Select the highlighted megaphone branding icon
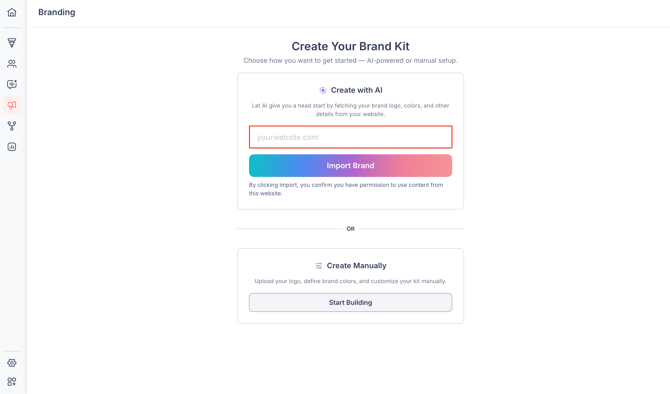This screenshot has height=394, width=670. coord(12,105)
